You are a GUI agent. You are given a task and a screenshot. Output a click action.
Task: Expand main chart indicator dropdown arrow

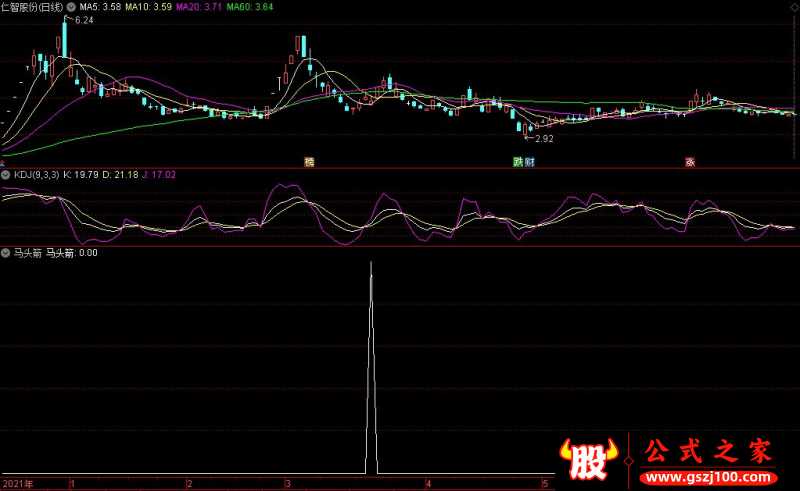point(72,6)
